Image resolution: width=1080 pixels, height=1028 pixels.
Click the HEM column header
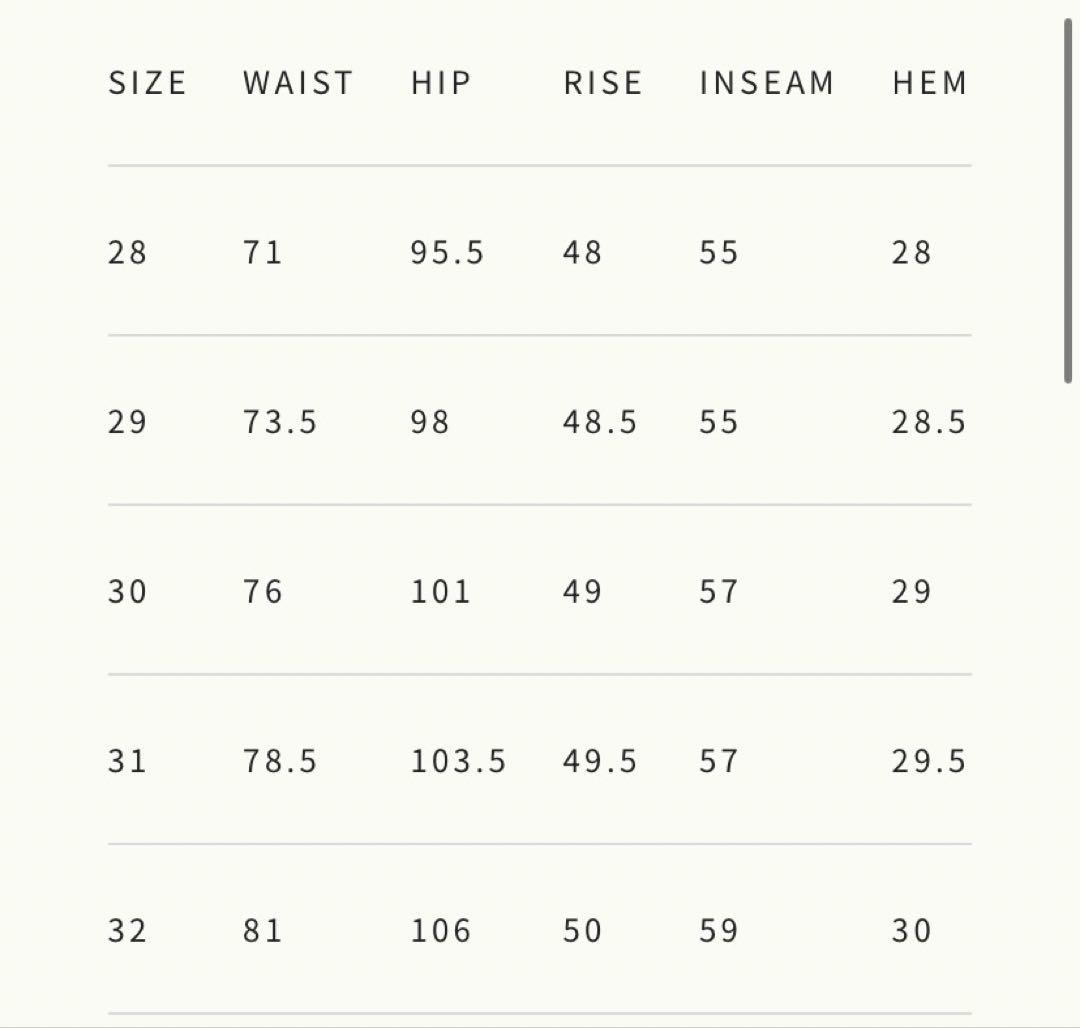(930, 83)
